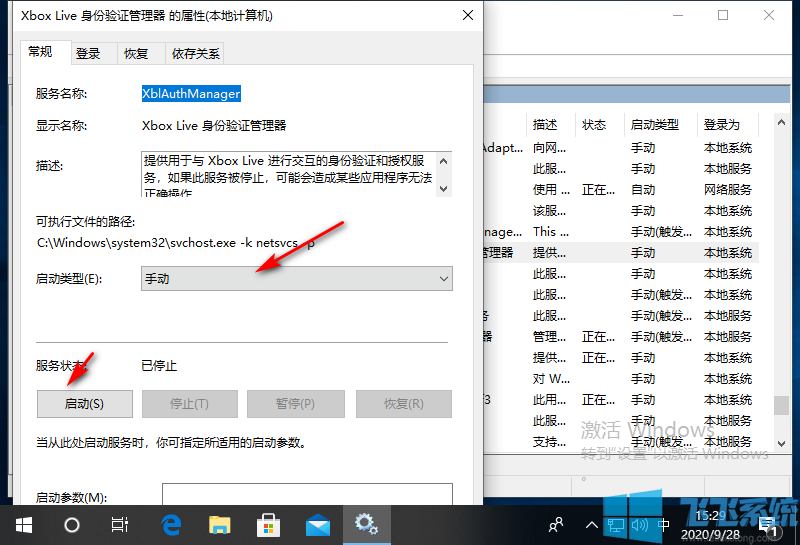Switch the Chinese input method indicator
This screenshot has width=800, height=545.
(663, 525)
